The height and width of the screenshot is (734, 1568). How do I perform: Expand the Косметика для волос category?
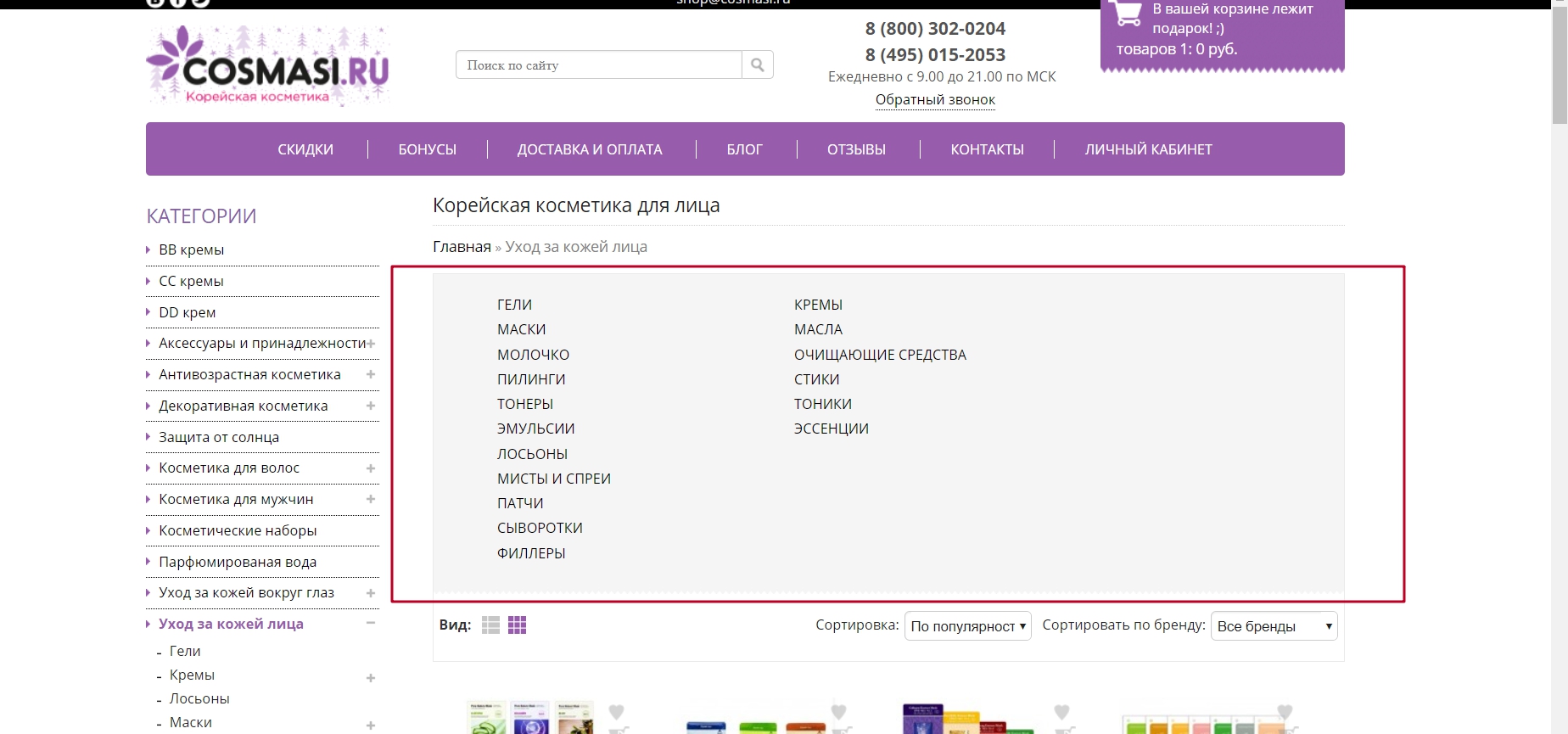[371, 468]
